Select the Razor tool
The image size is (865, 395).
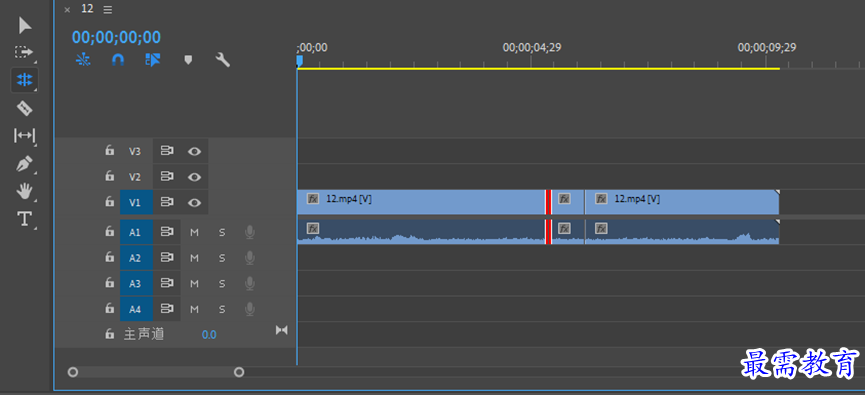click(24, 108)
